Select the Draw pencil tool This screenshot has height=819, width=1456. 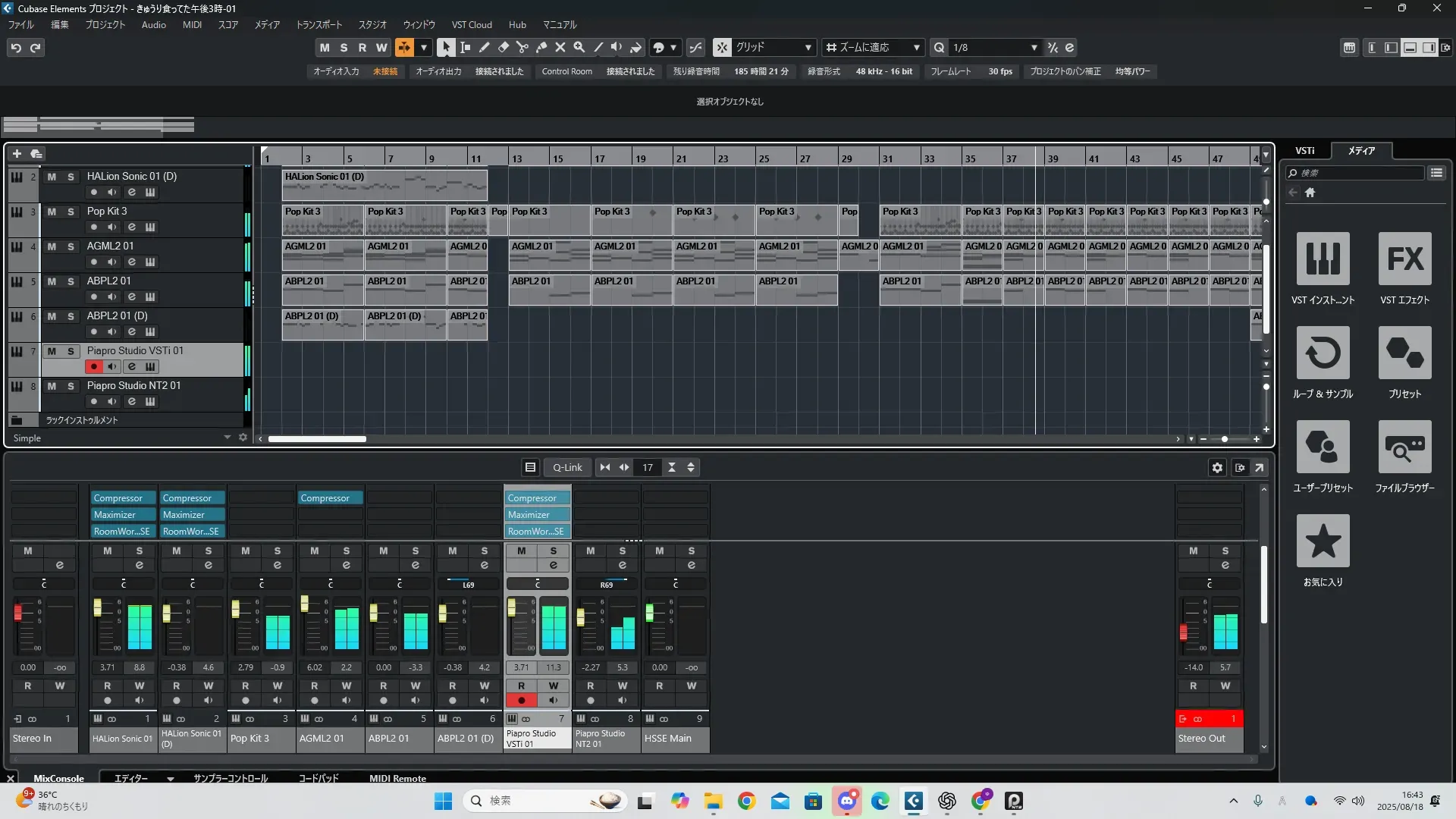tap(484, 47)
